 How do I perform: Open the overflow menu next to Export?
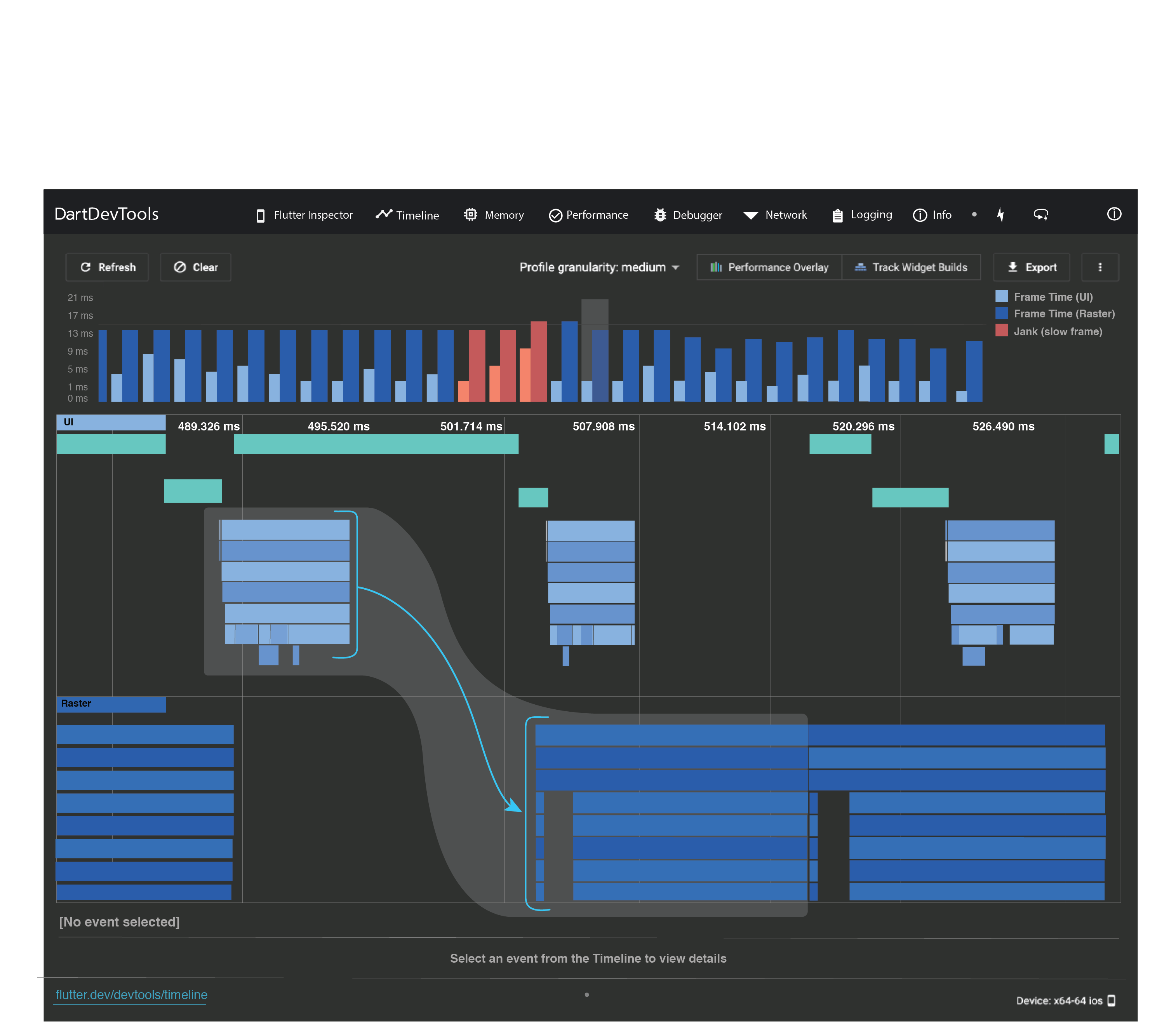(1099, 267)
